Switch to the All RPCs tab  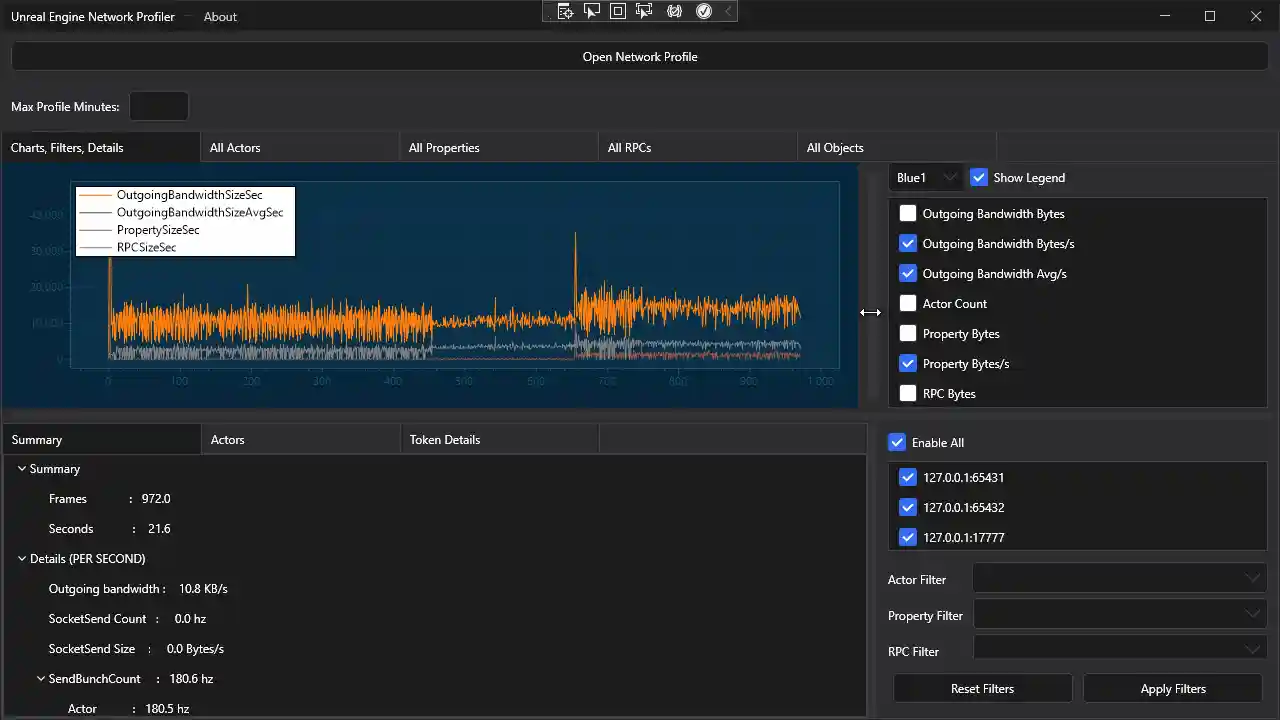(697, 147)
